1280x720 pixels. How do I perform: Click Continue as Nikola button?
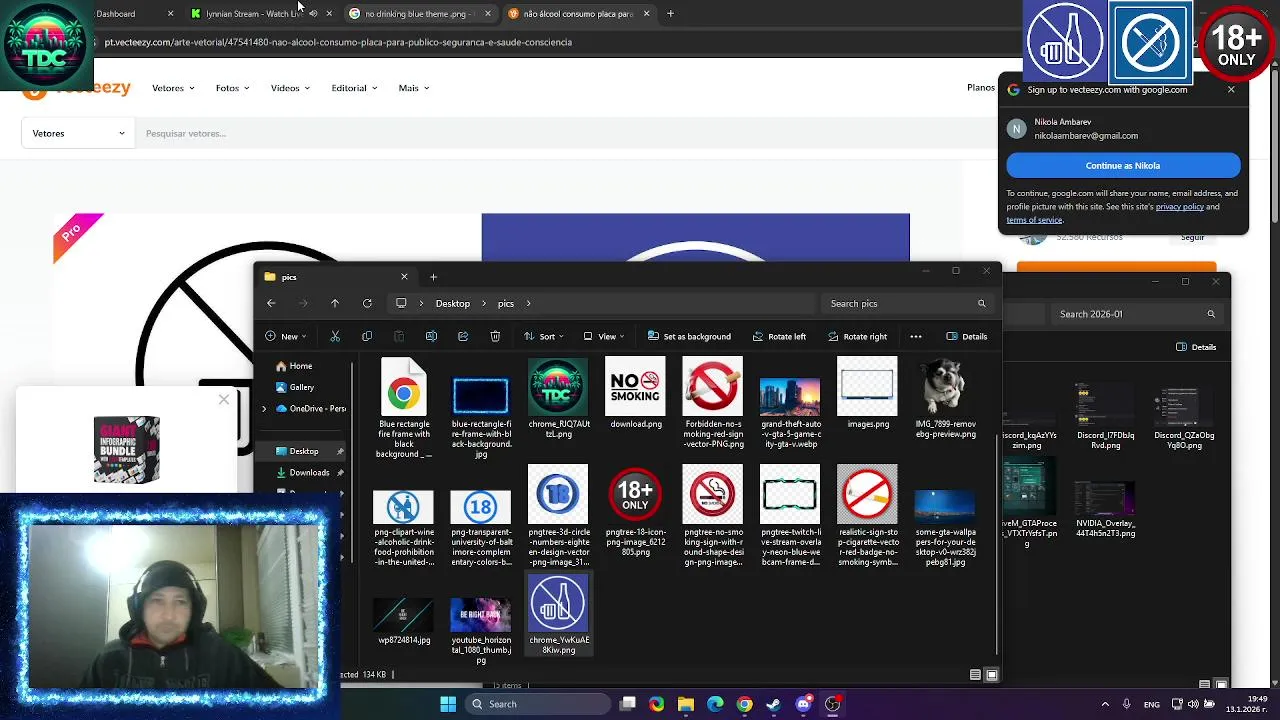tap(1123, 166)
